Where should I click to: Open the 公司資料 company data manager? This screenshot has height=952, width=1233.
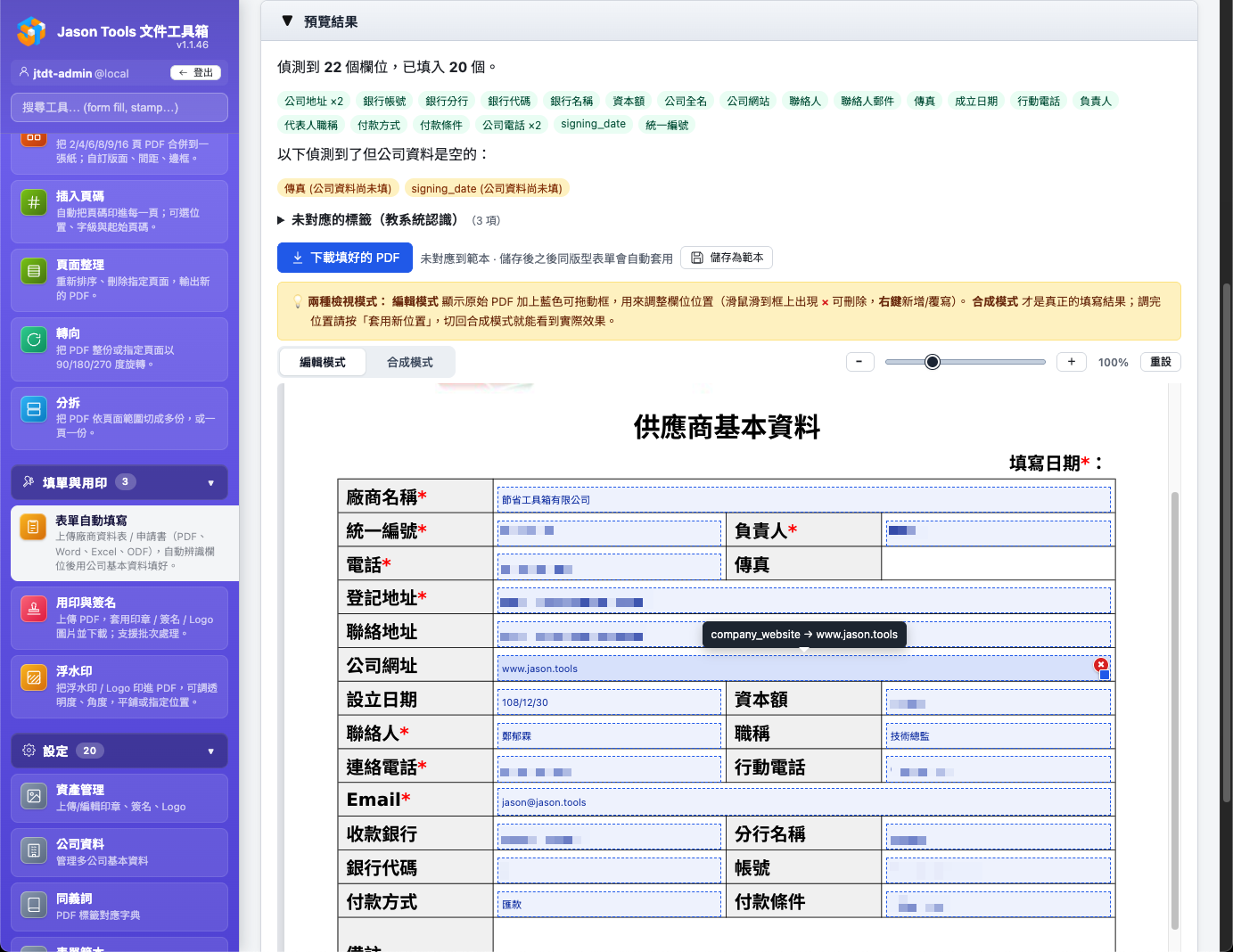point(119,851)
